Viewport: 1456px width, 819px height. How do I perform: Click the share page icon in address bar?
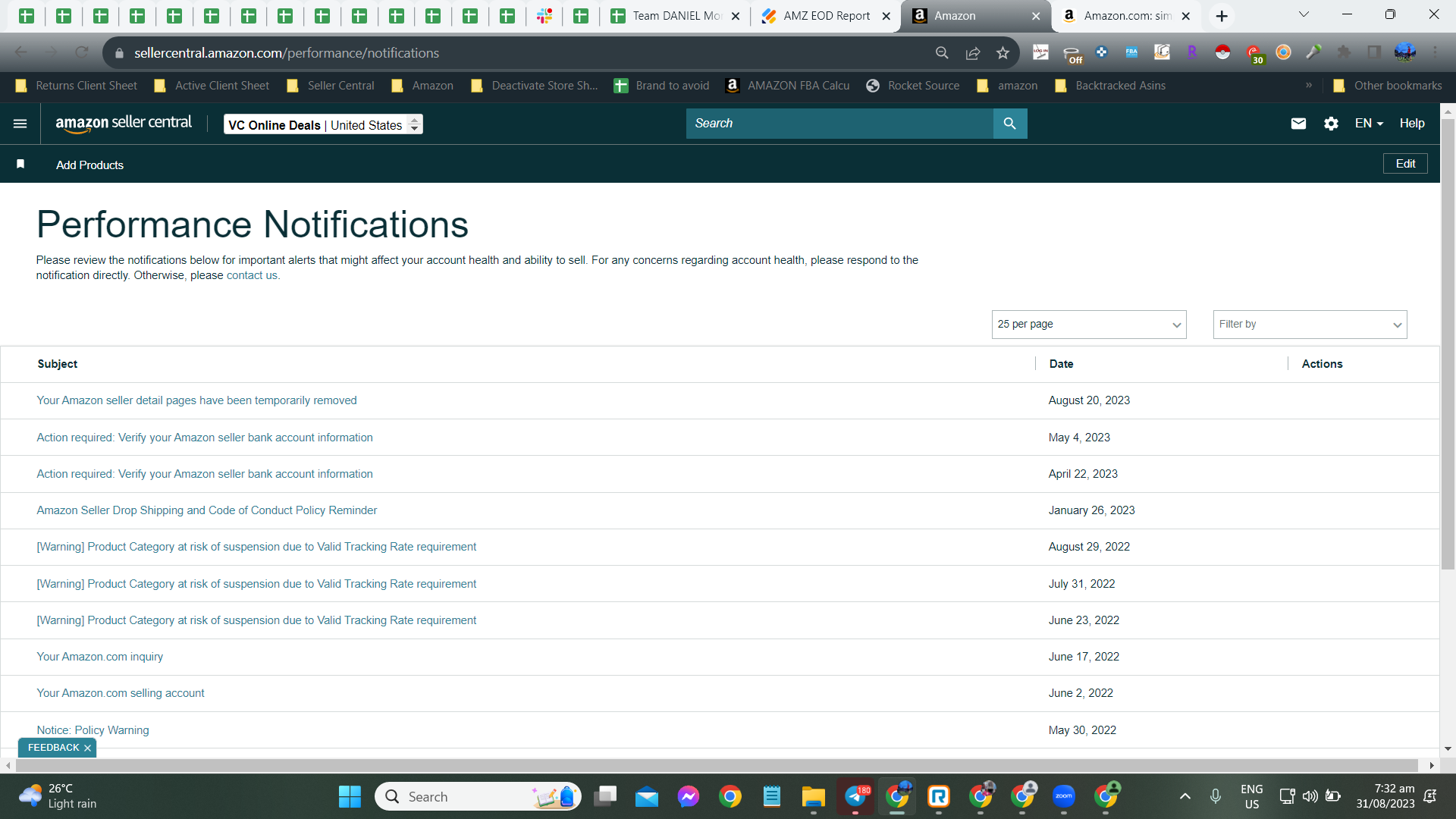coord(973,52)
